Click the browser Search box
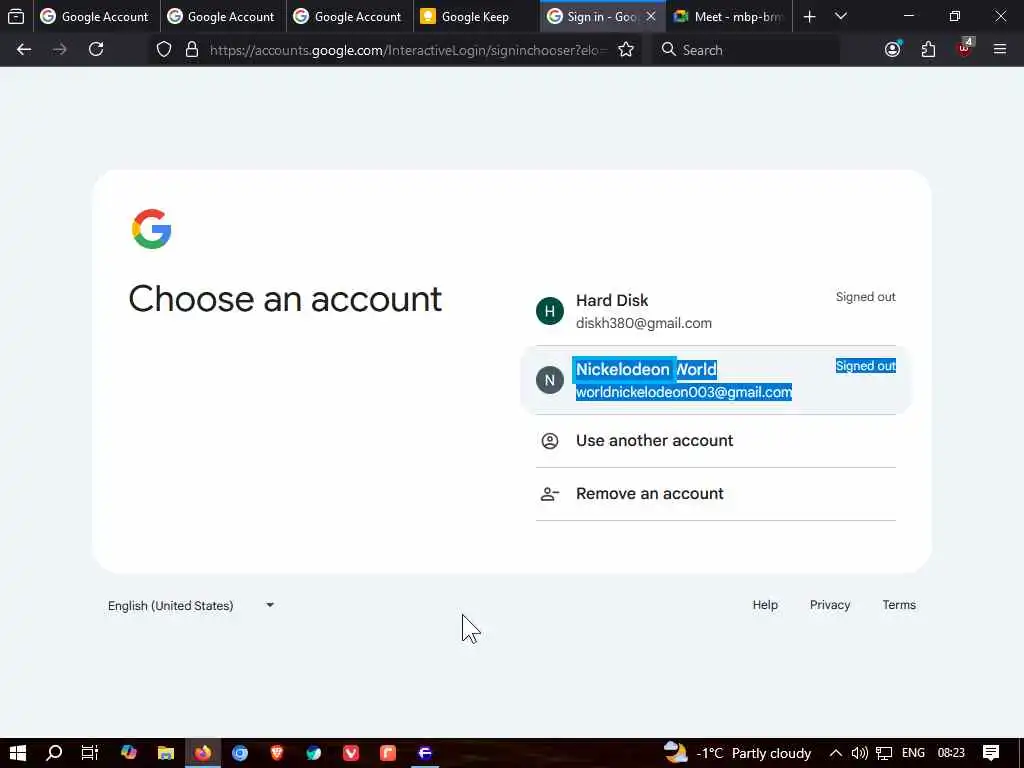The image size is (1024, 768). pos(746,50)
